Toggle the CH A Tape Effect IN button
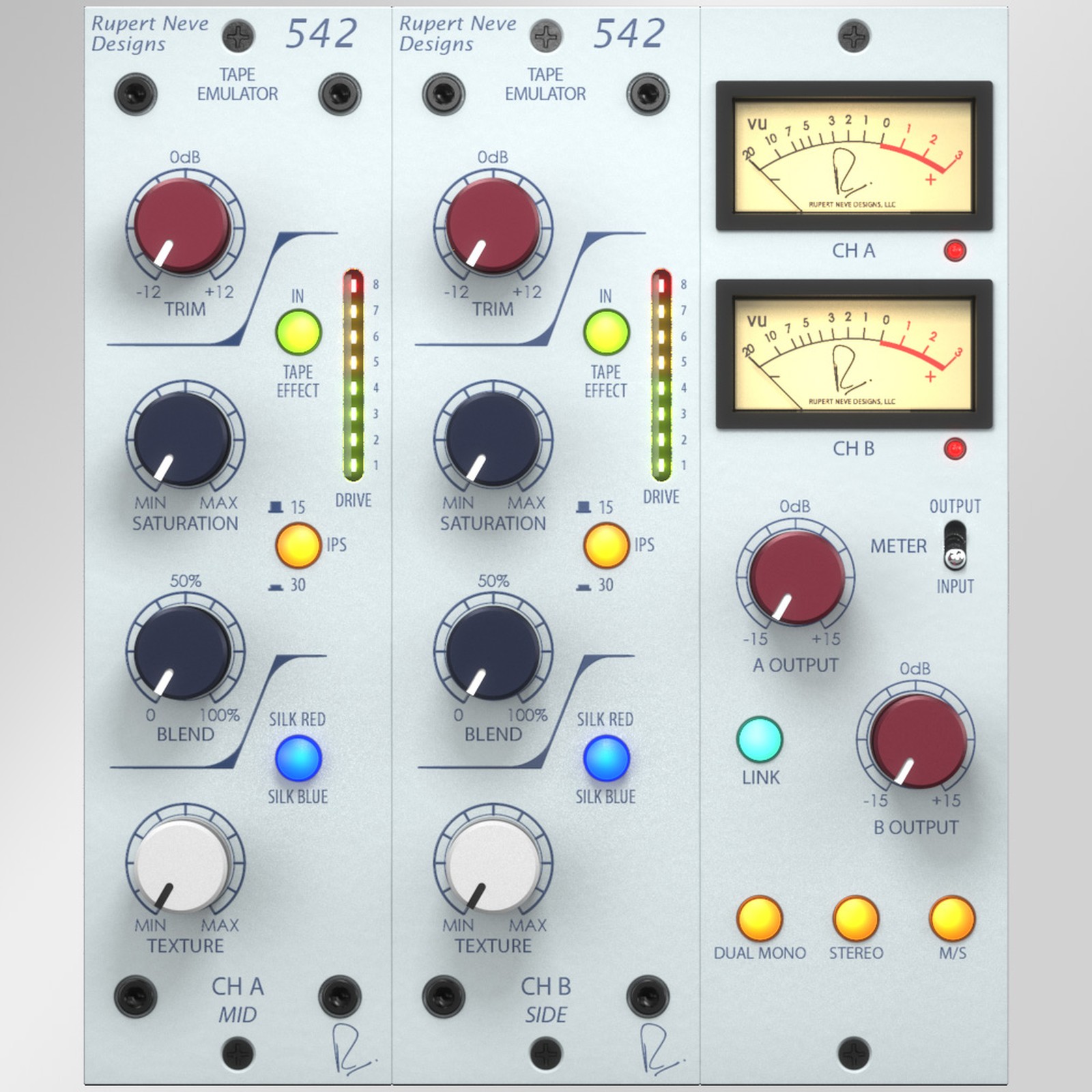1092x1092 pixels. [298, 332]
